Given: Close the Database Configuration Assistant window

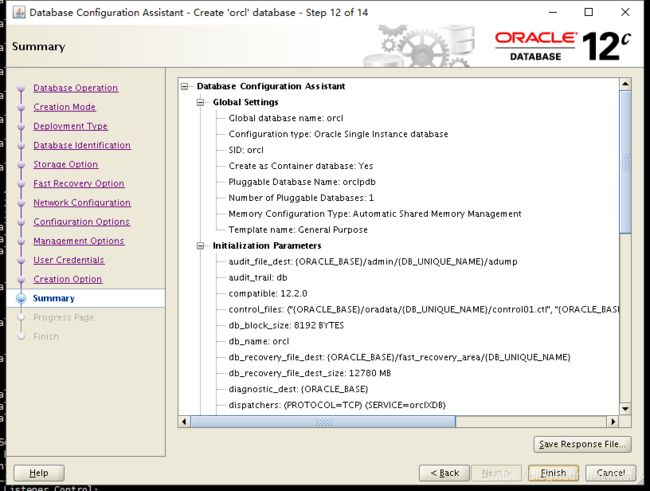Looking at the screenshot, I should pos(625,12).
